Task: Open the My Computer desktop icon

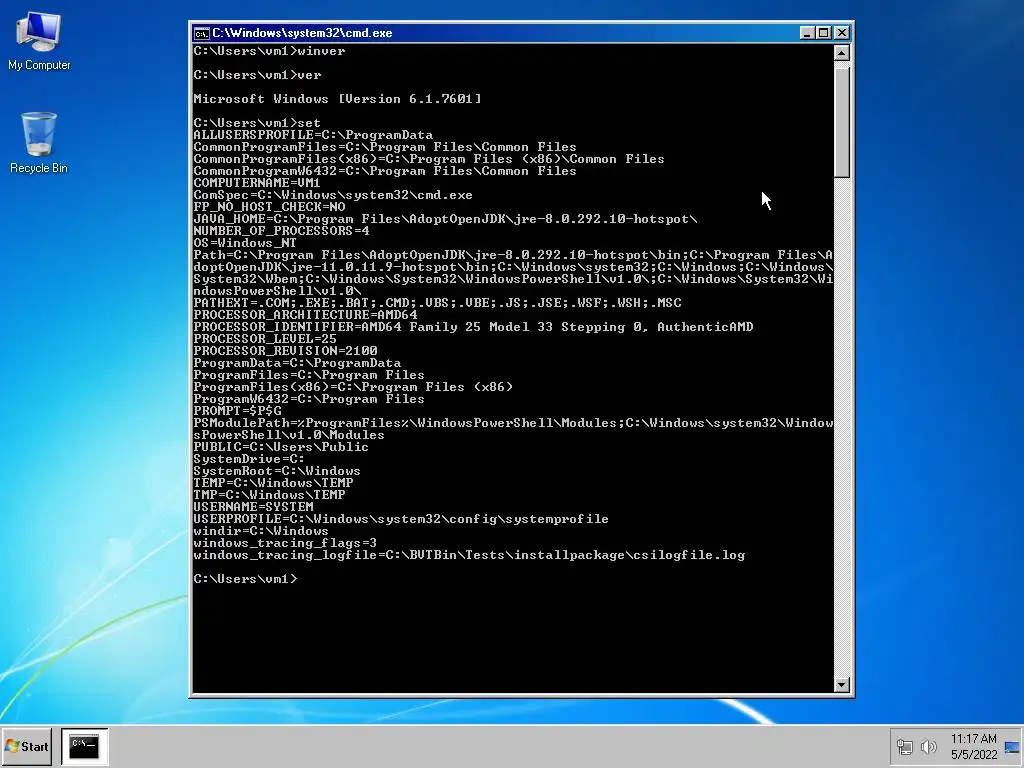Action: 39,40
